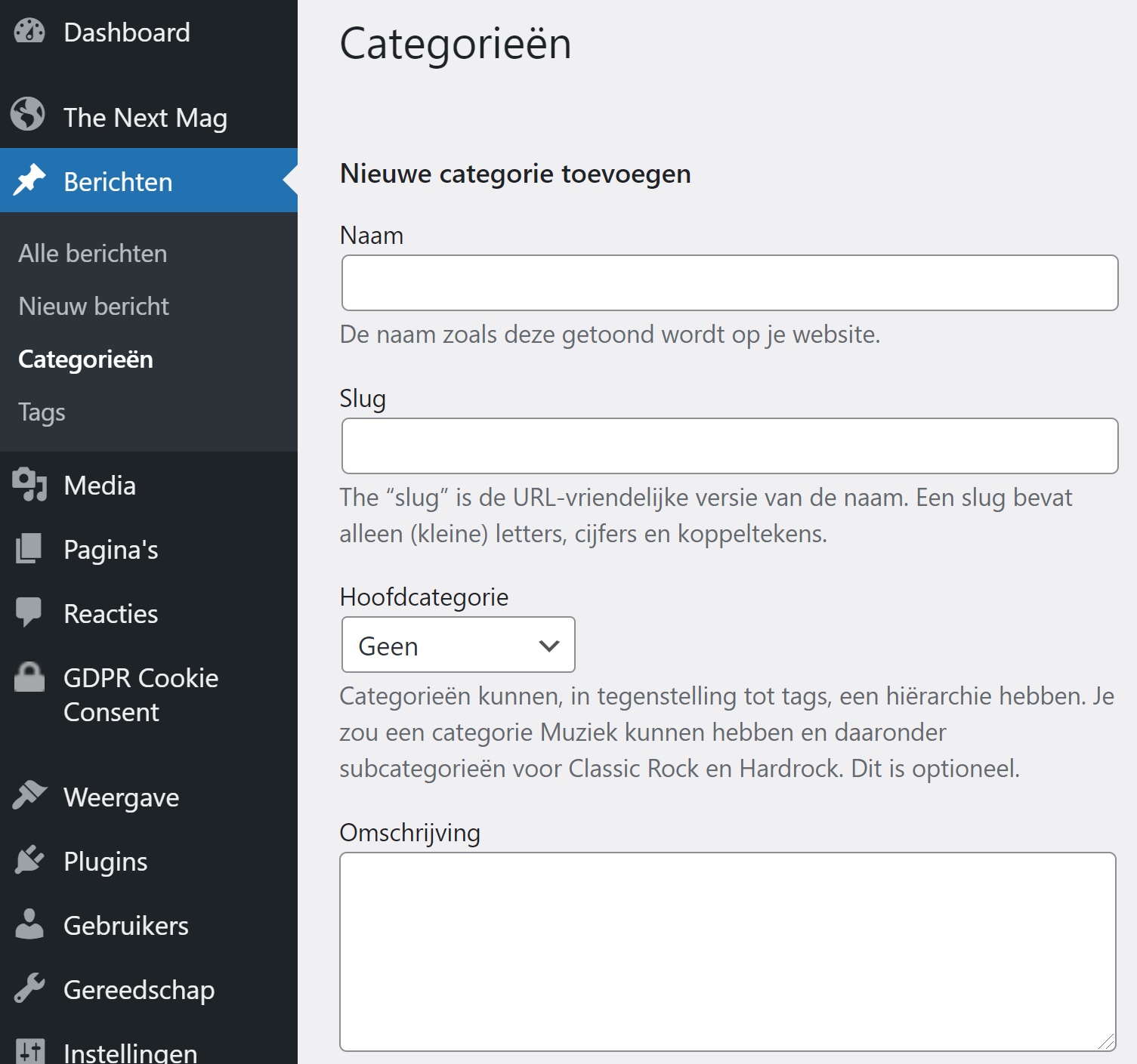Viewport: 1137px width, 1064px height.
Task: Click the Omschrijving textarea resize handle
Action: (1107, 1041)
